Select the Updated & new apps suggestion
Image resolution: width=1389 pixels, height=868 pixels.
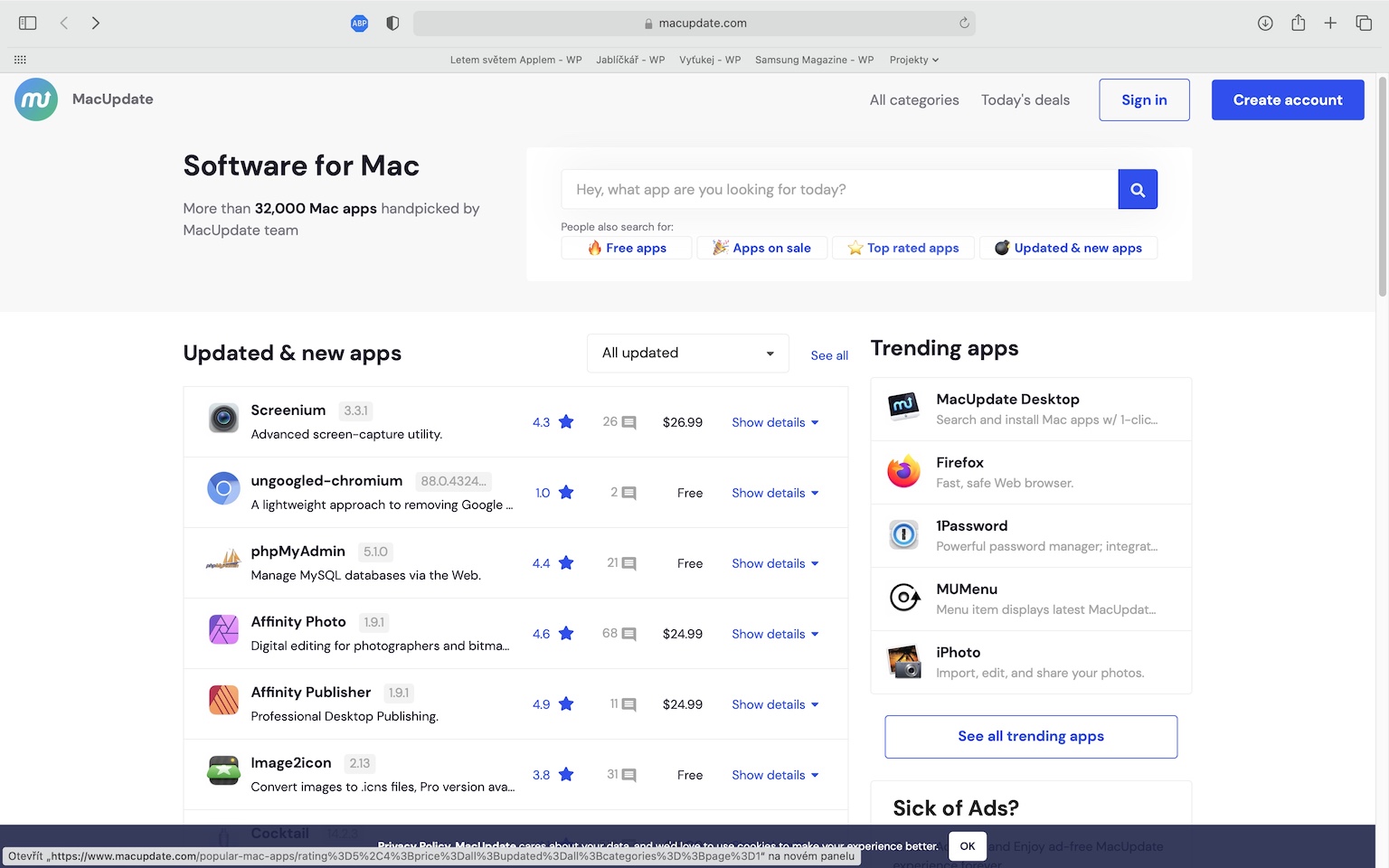click(1068, 248)
